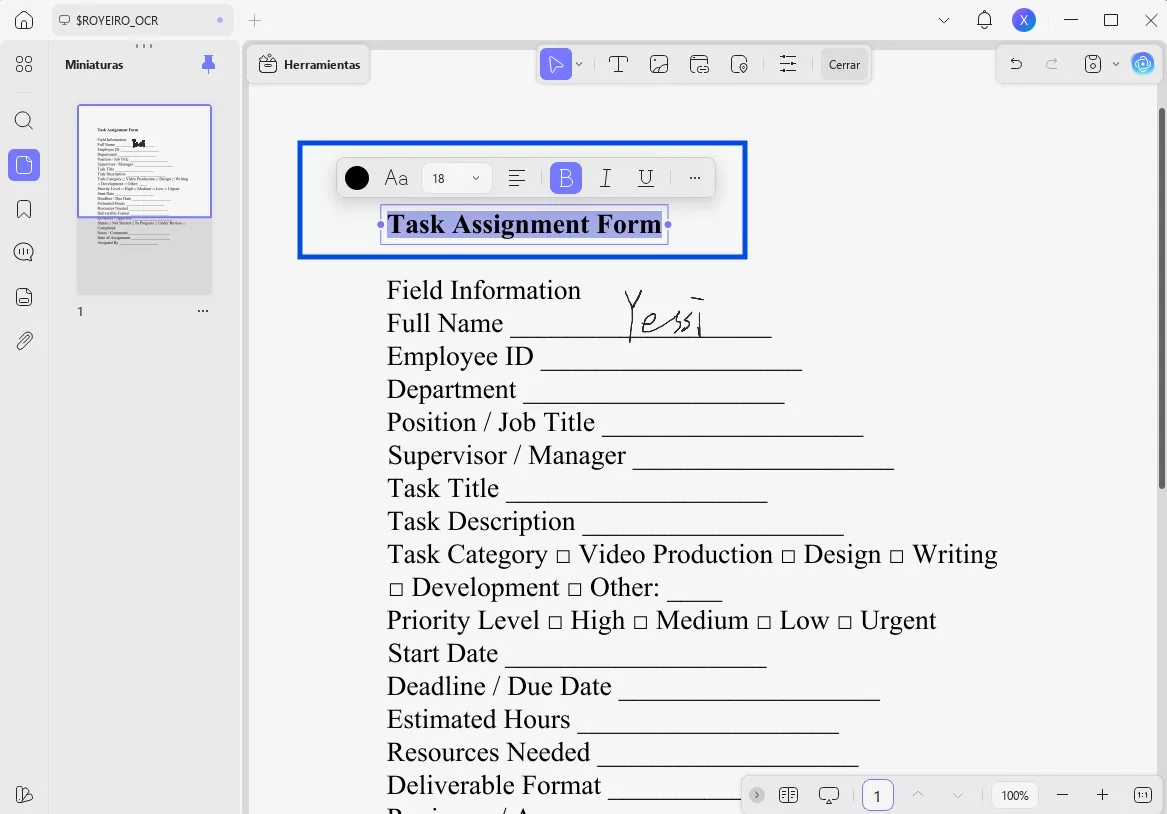
Task: Open the black text color swatch
Action: 357,178
